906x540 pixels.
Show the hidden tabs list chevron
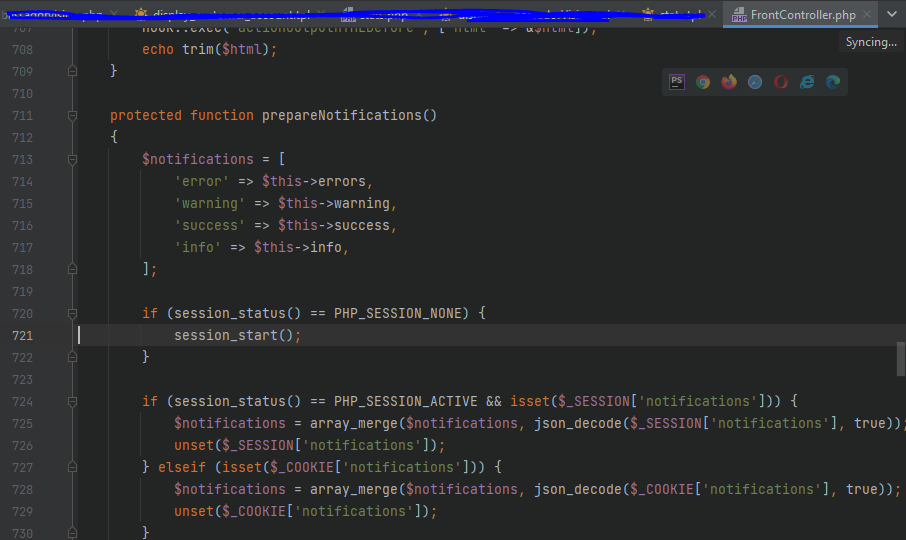coord(892,14)
